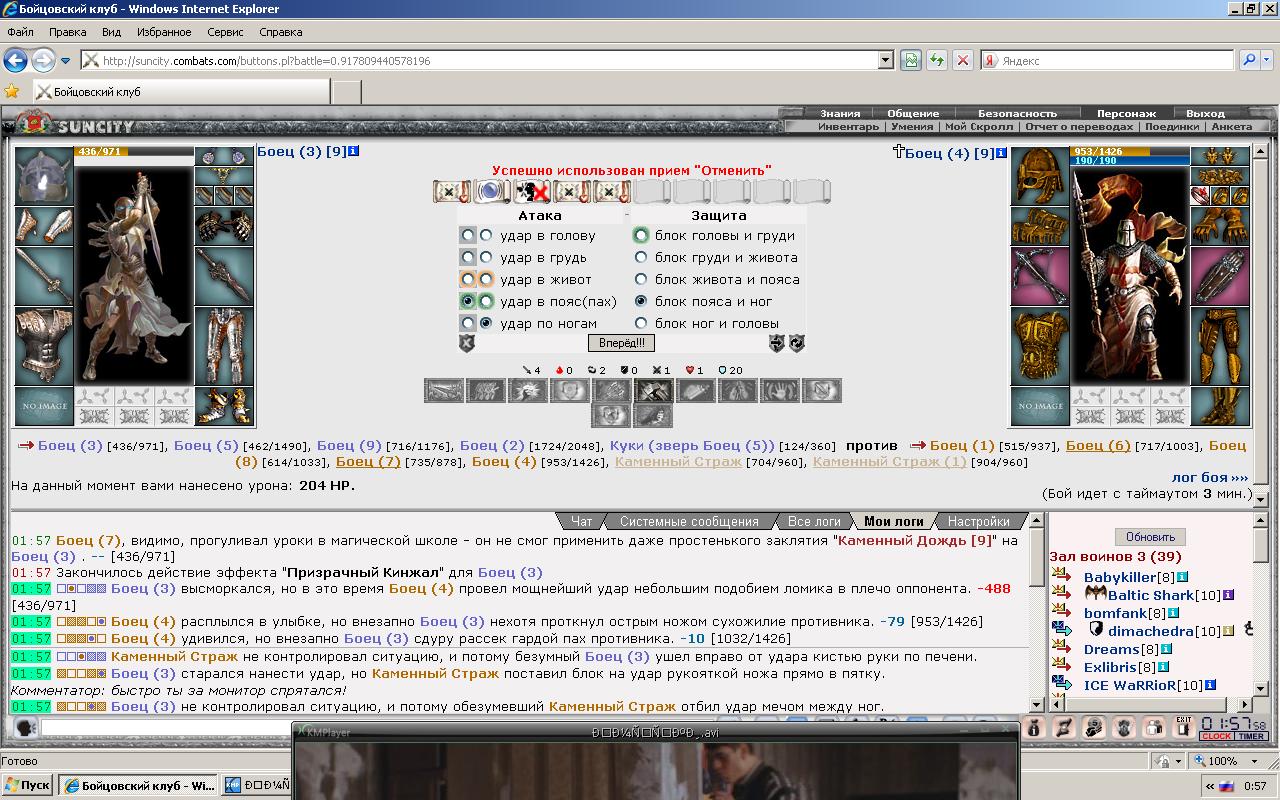Open the Избранное menu
The height and width of the screenshot is (800, 1280).
point(164,32)
